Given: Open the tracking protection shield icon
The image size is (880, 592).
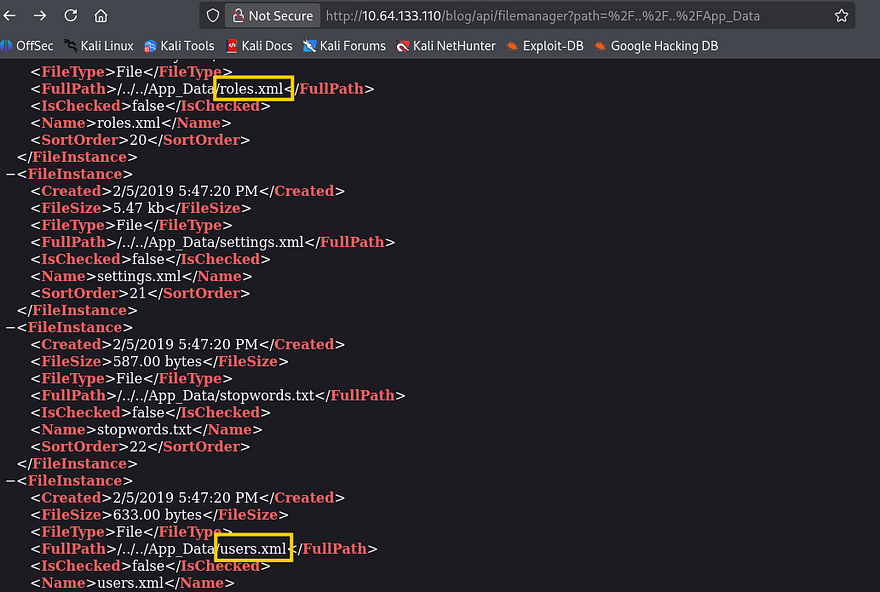Looking at the screenshot, I should pos(212,16).
